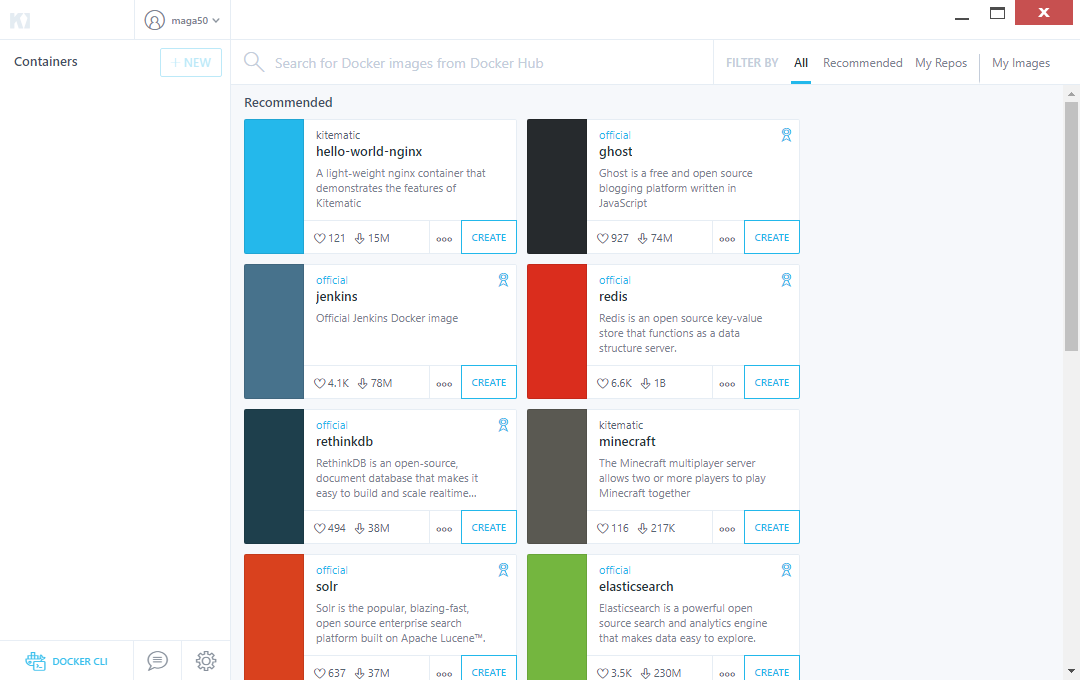Create a redis container

[x=771, y=382]
